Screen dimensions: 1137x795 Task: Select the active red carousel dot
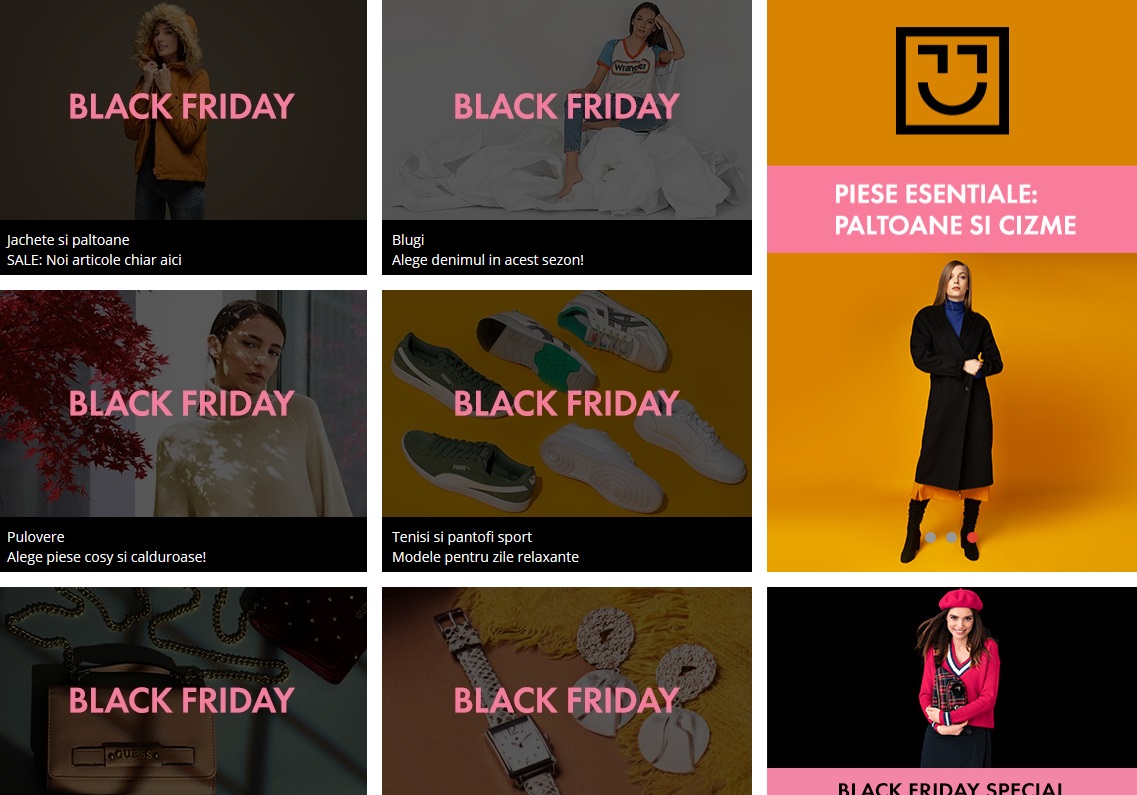(972, 537)
